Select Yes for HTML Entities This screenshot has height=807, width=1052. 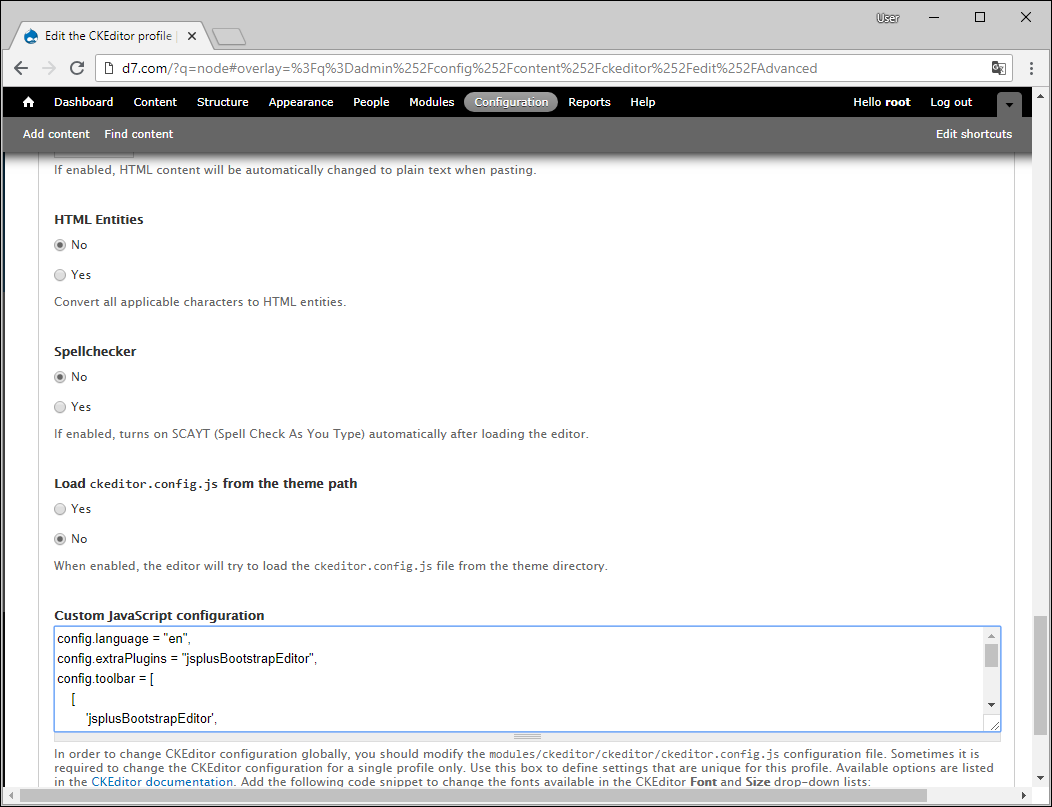click(60, 275)
